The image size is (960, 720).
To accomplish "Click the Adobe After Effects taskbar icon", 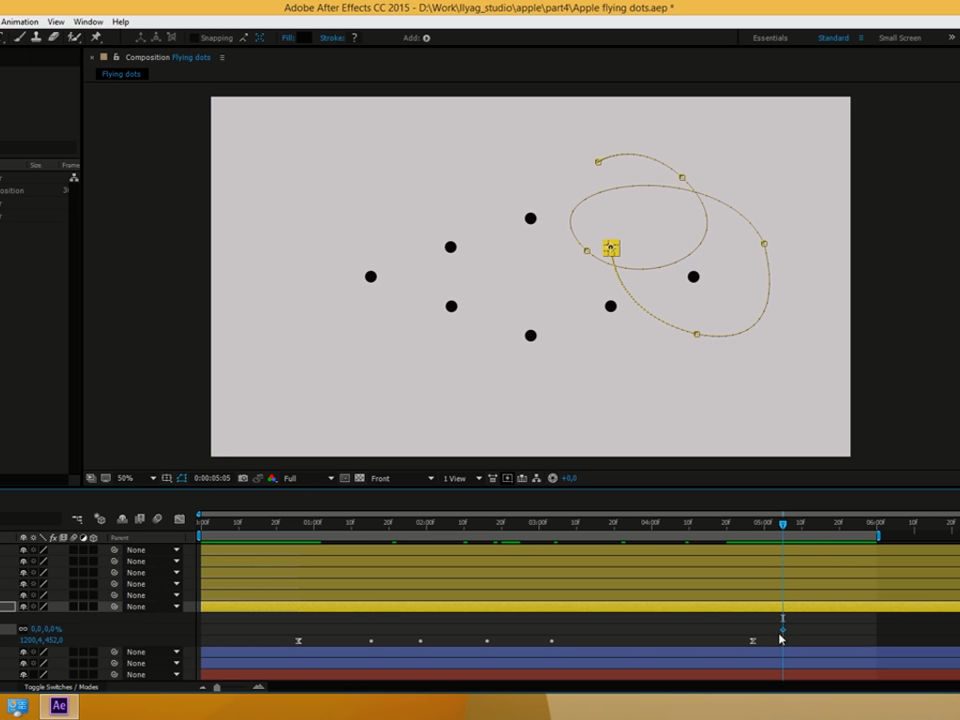I will pos(59,706).
